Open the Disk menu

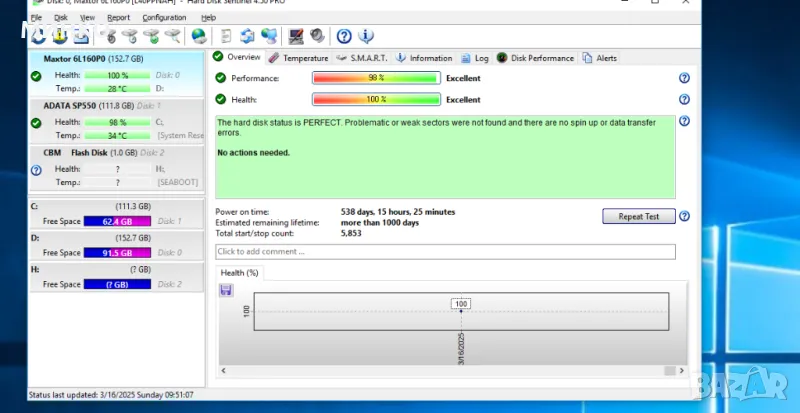(x=61, y=18)
